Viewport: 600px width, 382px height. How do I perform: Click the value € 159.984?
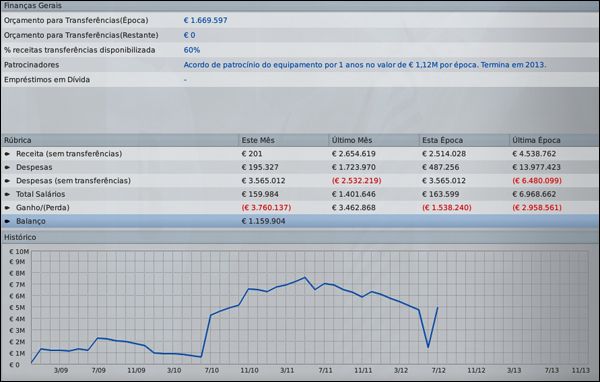[260, 194]
